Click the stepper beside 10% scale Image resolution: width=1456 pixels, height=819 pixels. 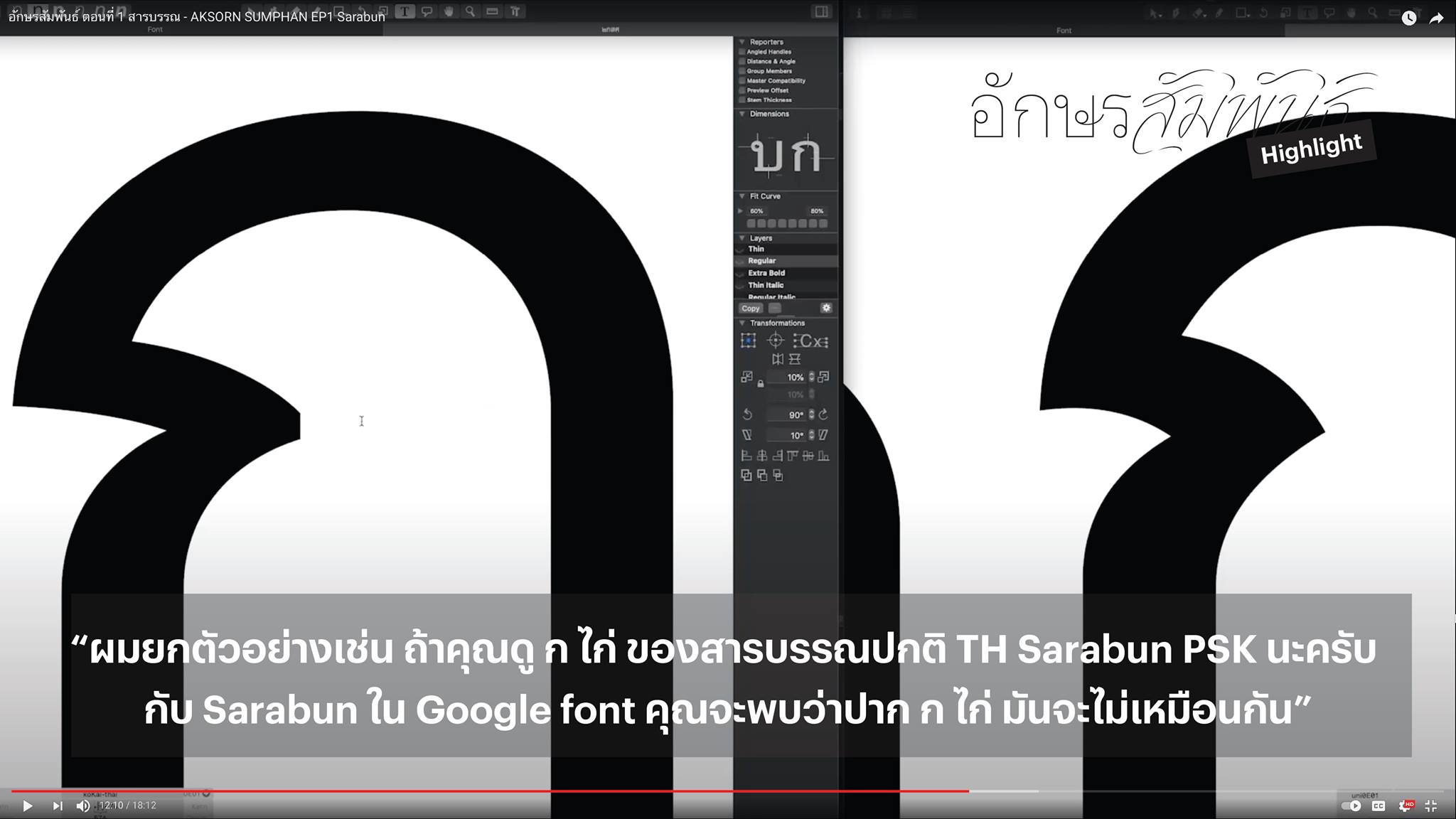812,378
